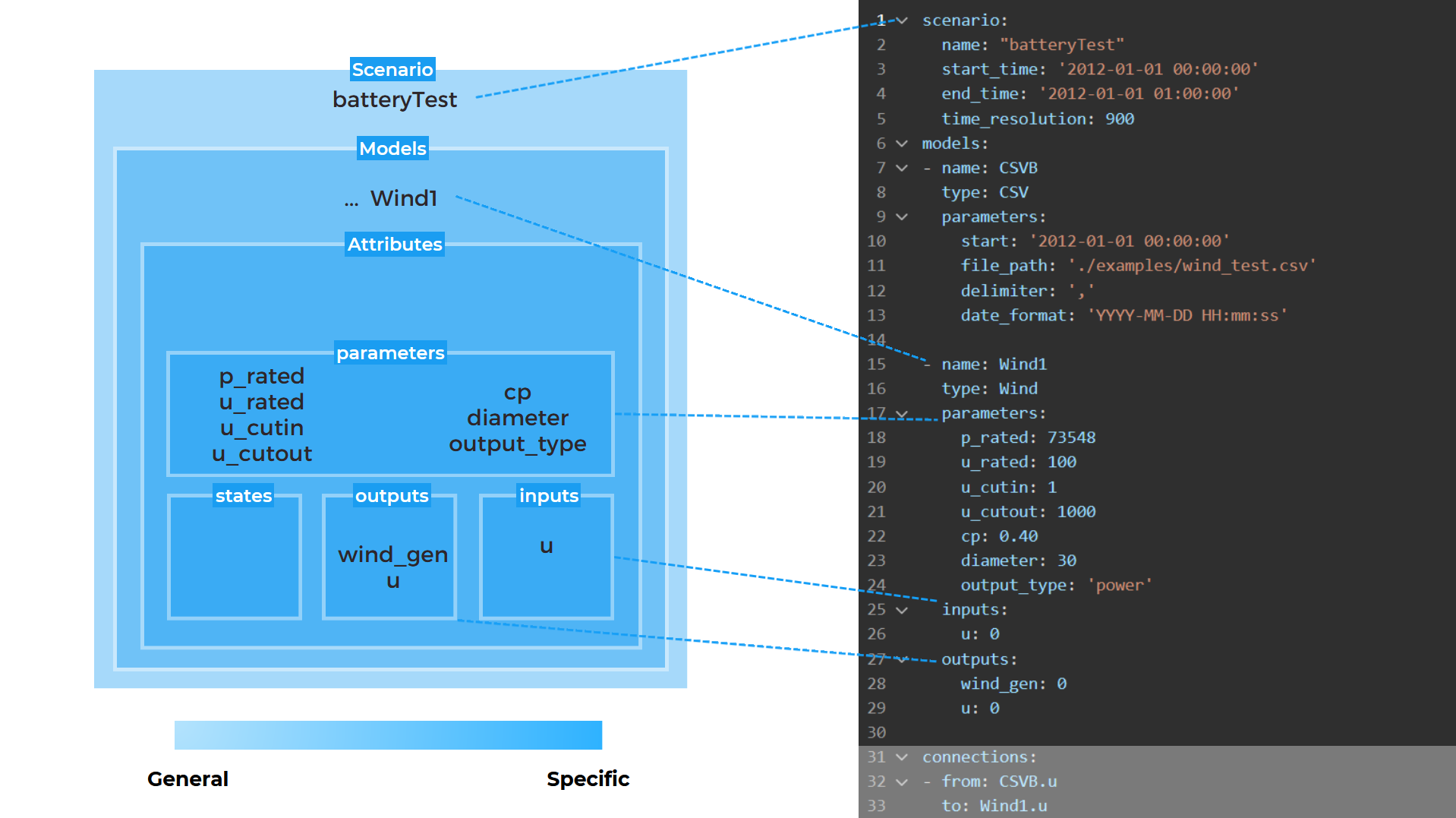Fold the CSVB model entry on line 7
The image size is (1456, 818).
[902, 168]
